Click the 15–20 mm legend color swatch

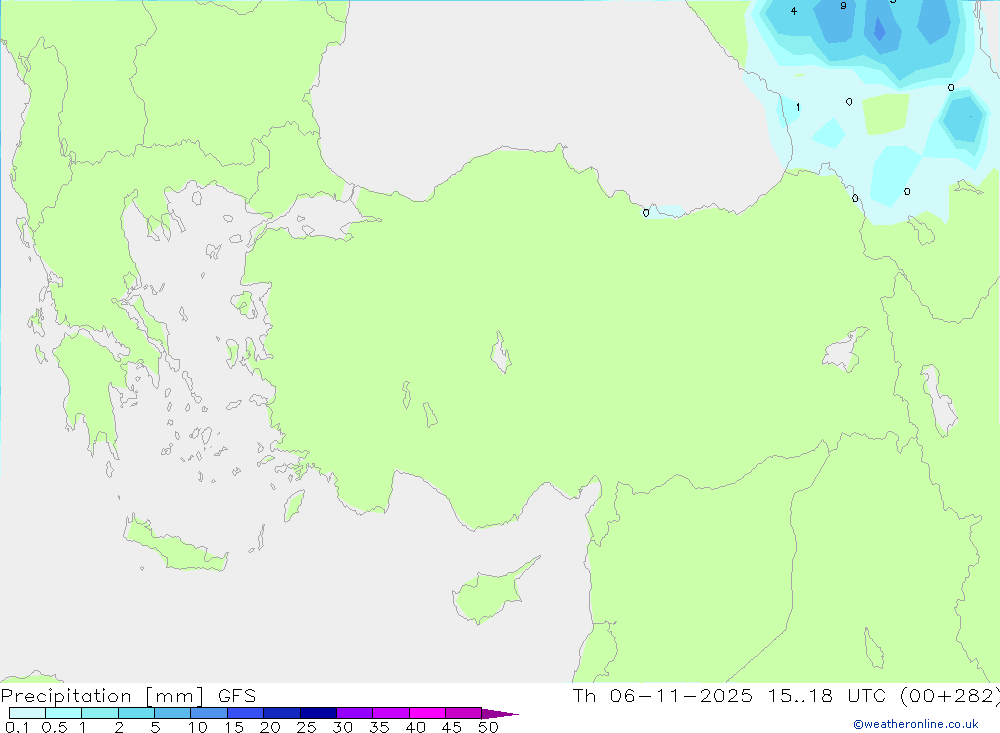[246, 713]
